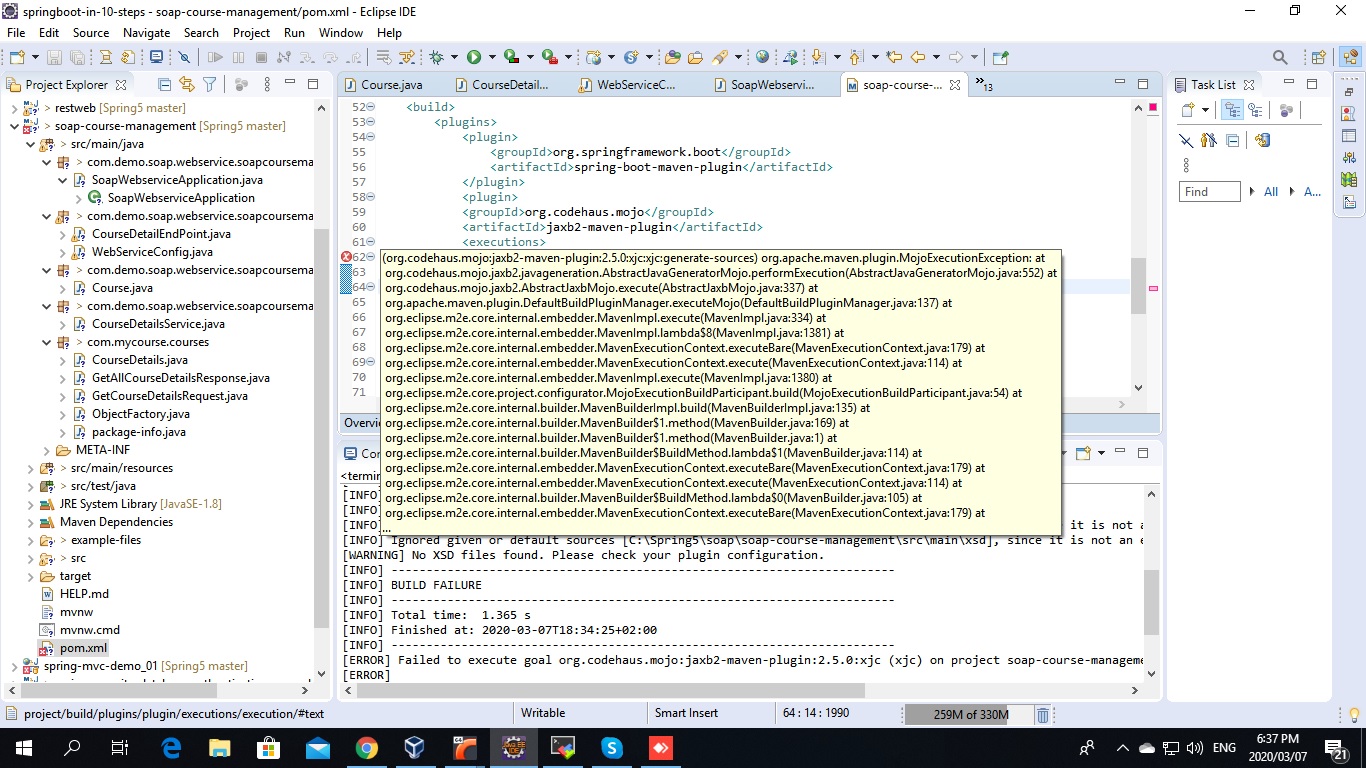Viewport: 1366px width, 768px height.
Task: Expand the src/main/resources folder
Action: coord(30,468)
